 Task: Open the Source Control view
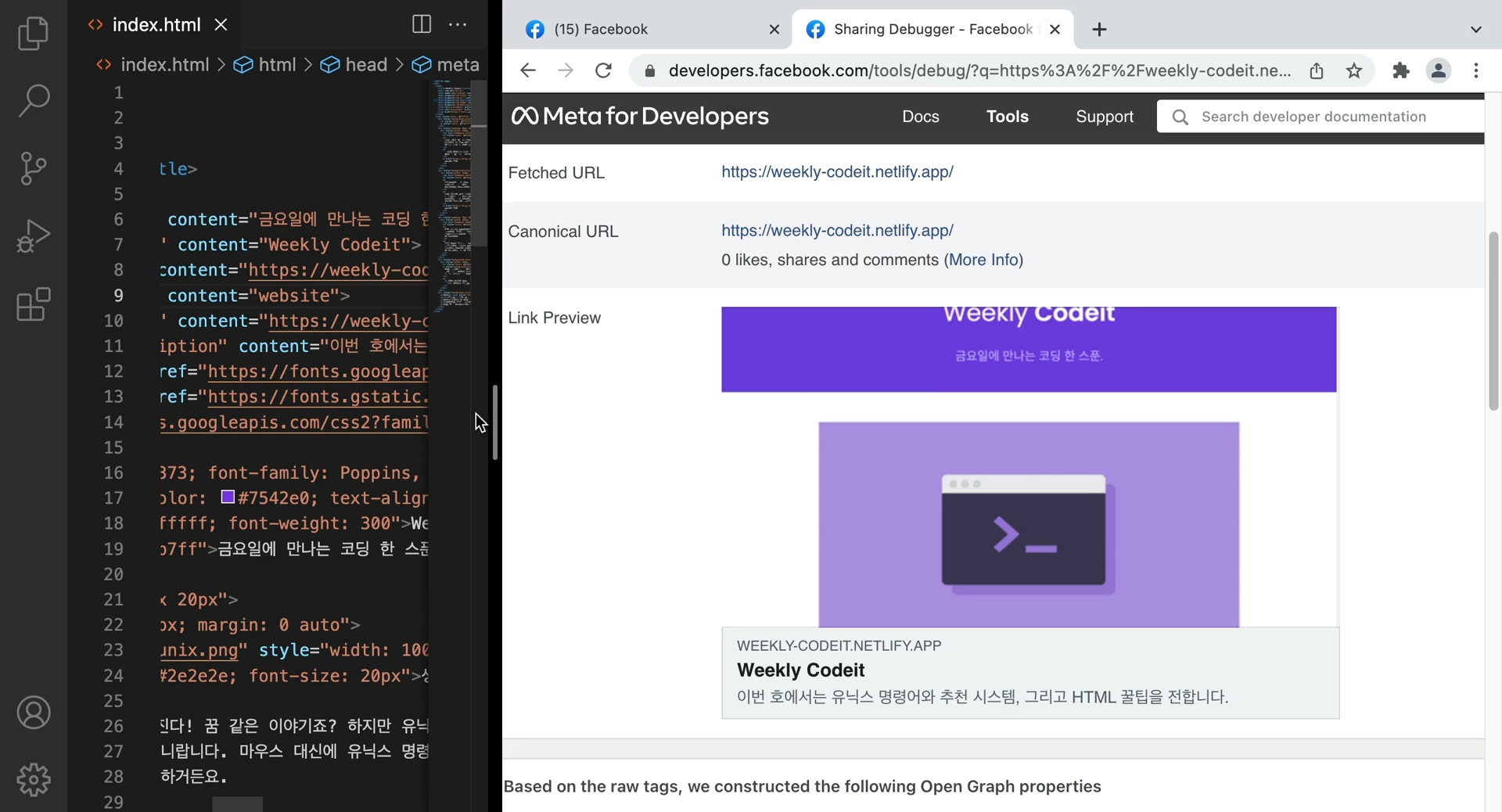point(33,168)
